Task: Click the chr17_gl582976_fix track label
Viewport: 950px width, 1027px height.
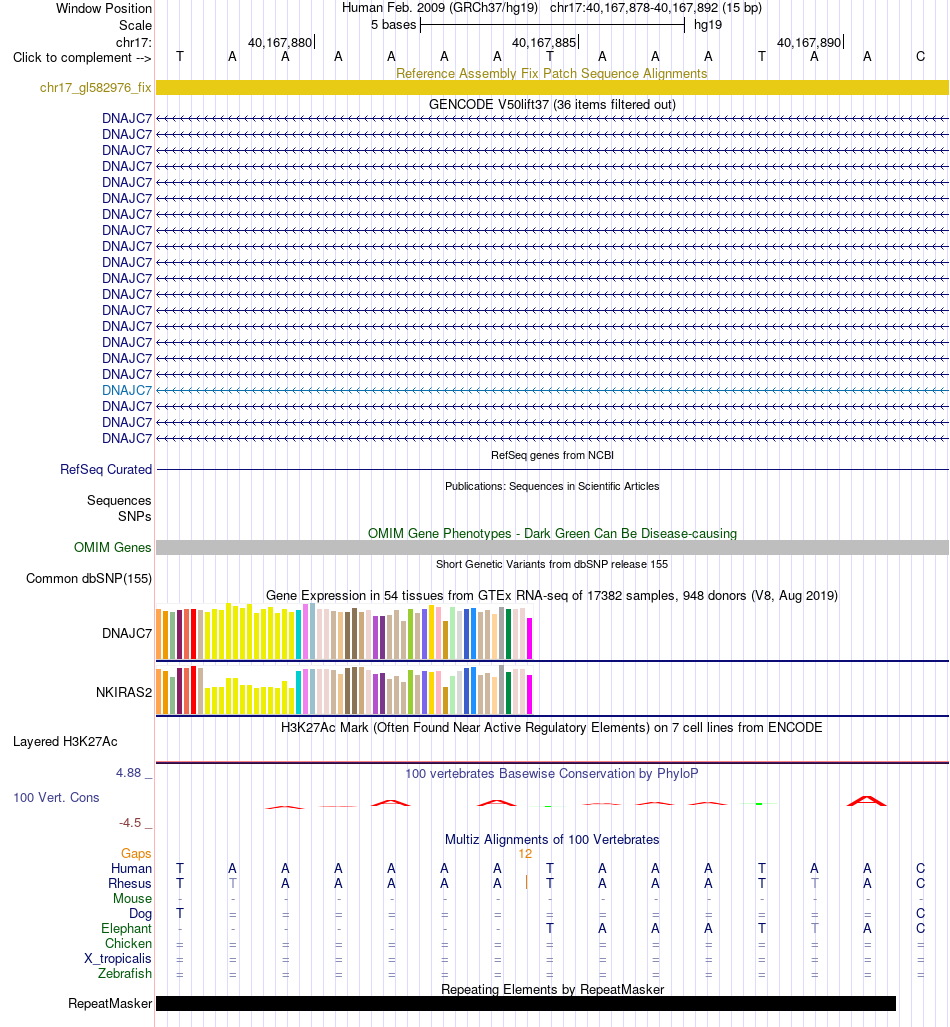Action: tap(96, 88)
